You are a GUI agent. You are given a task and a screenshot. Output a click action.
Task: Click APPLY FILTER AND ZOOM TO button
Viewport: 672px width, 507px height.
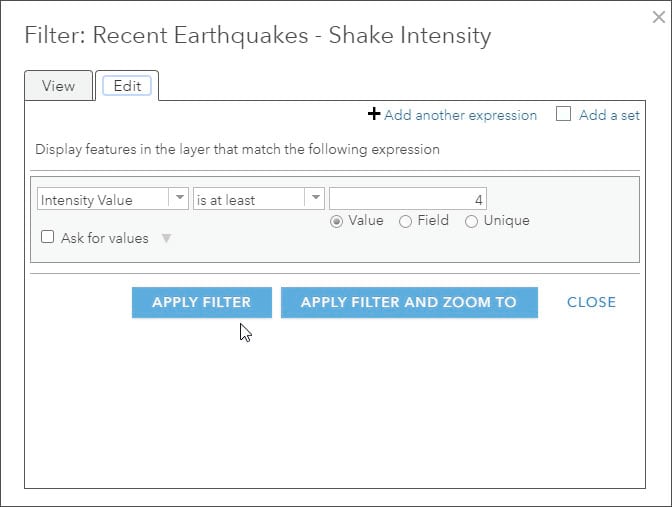[409, 302]
